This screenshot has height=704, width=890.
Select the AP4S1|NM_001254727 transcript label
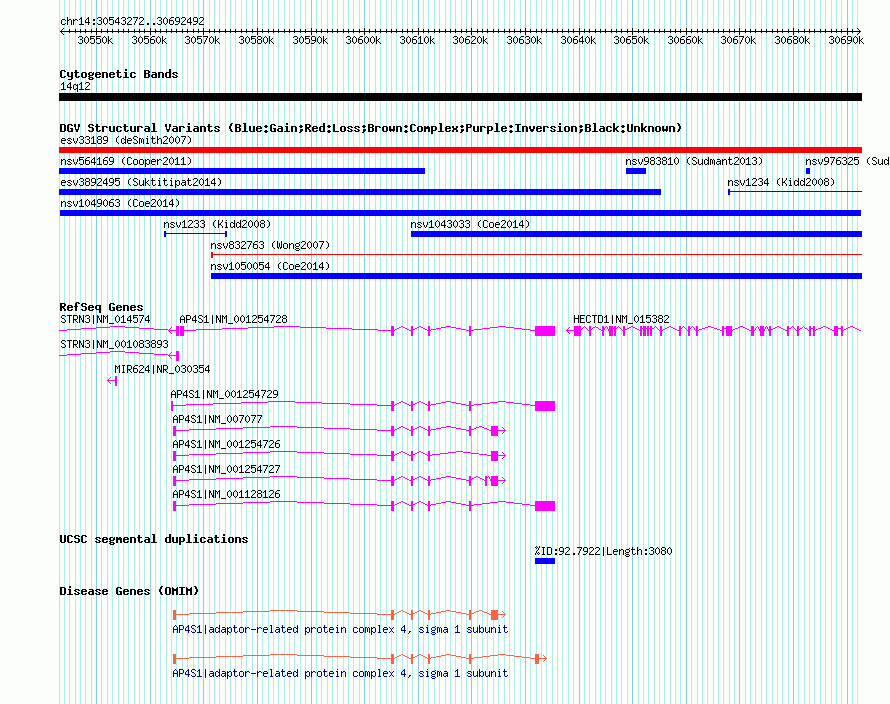coord(226,469)
